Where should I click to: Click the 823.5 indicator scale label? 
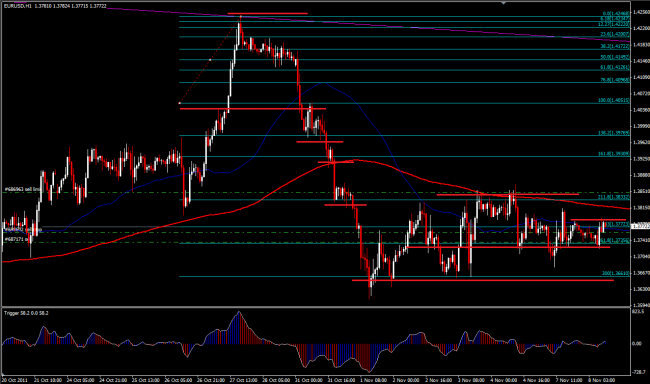638,311
